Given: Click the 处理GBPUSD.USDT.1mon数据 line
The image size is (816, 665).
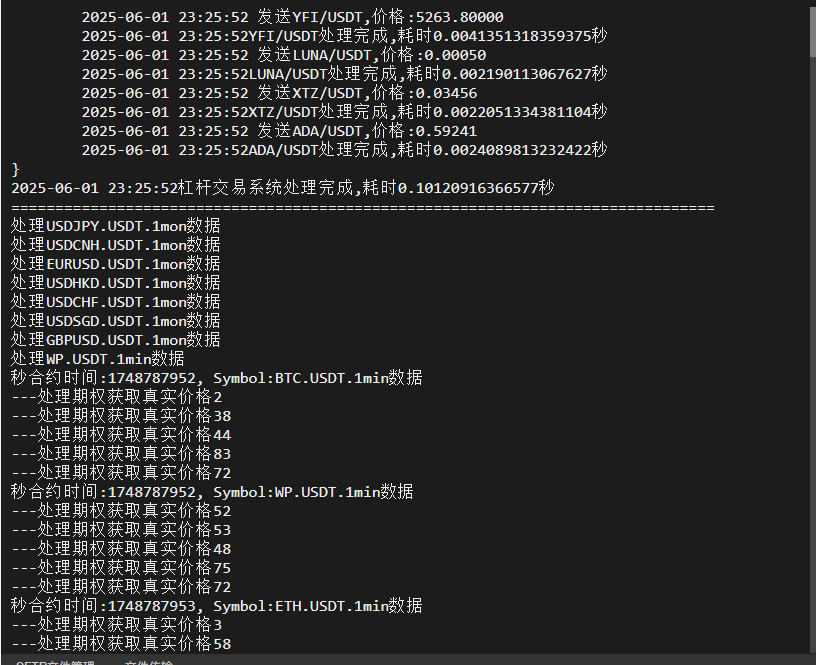Looking at the screenshot, I should [116, 340].
